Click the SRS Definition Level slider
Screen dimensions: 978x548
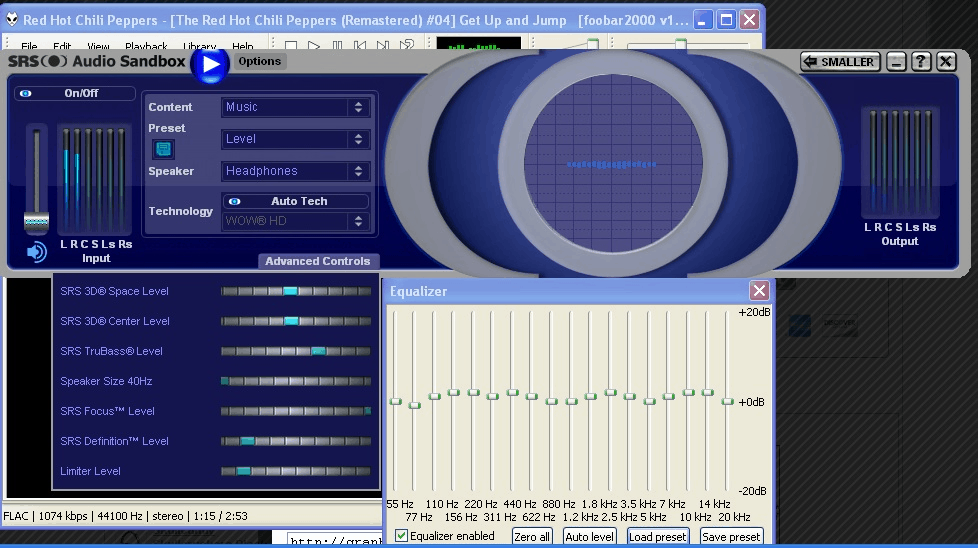(x=296, y=441)
